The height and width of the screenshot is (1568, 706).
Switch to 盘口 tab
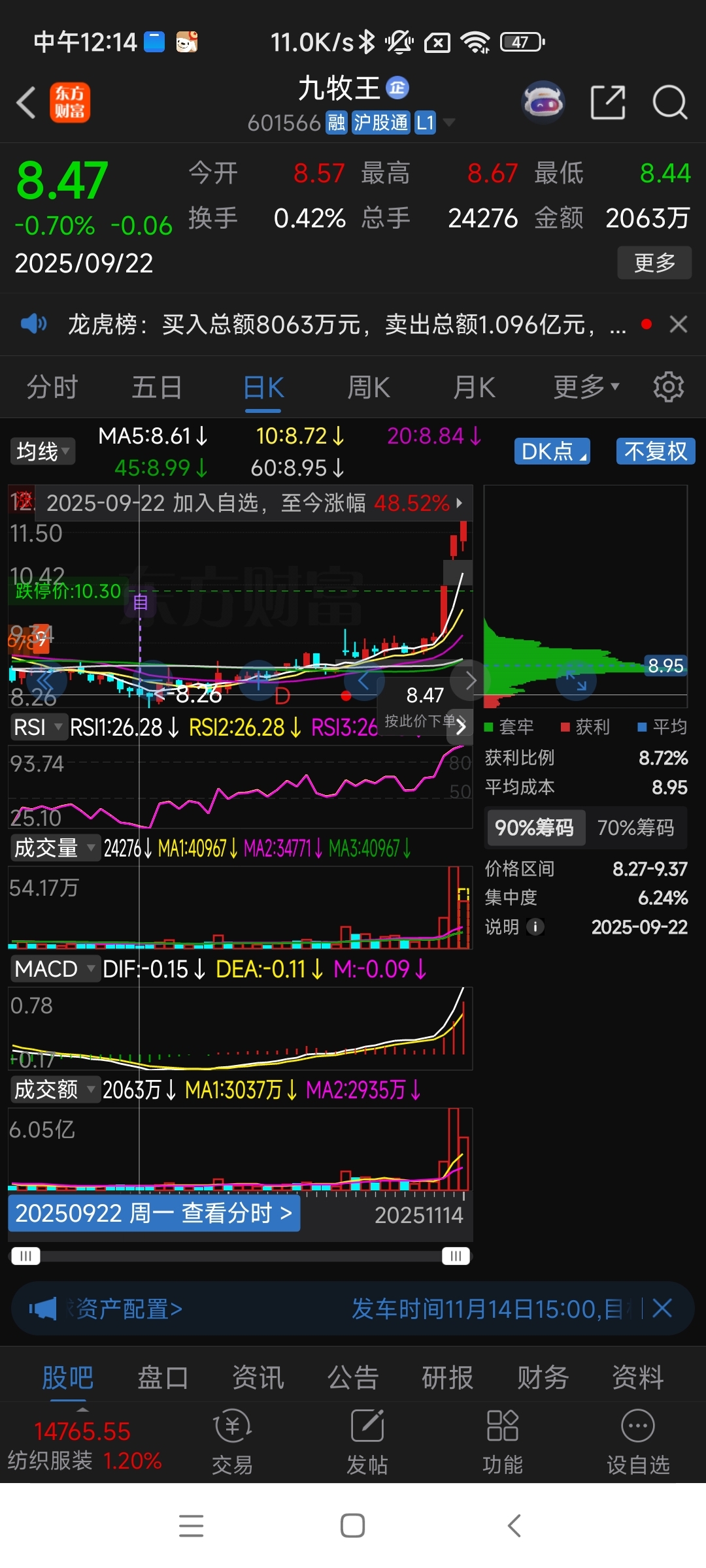163,1378
